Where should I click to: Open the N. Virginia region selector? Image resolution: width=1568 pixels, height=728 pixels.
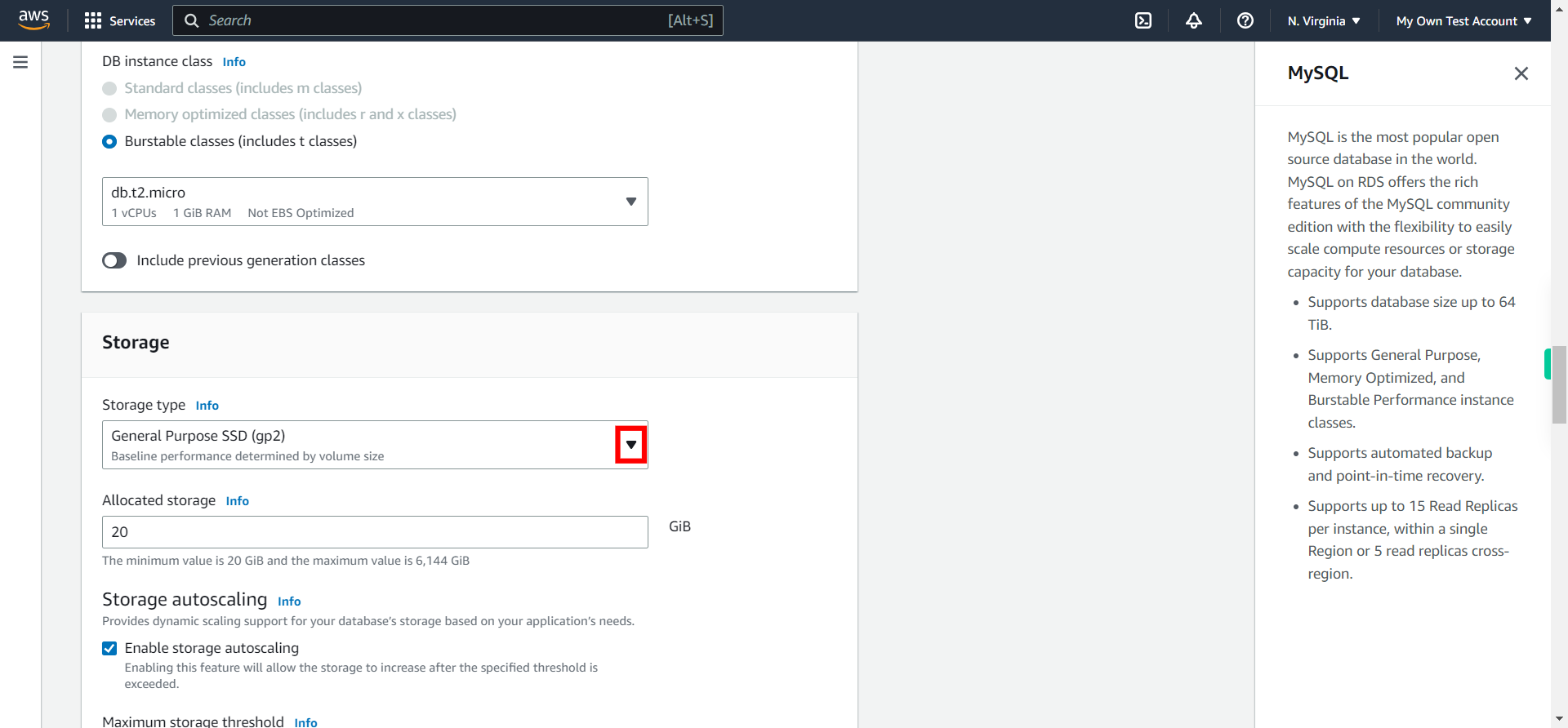click(1324, 21)
